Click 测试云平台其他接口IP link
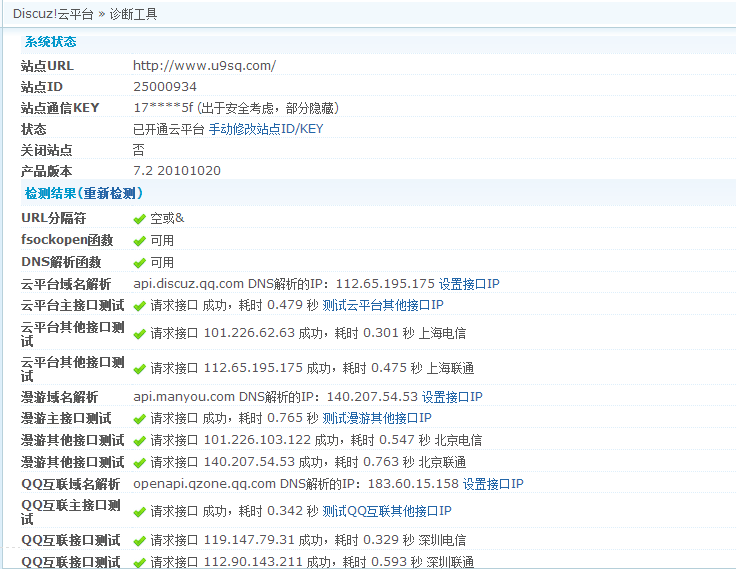 click(x=383, y=305)
